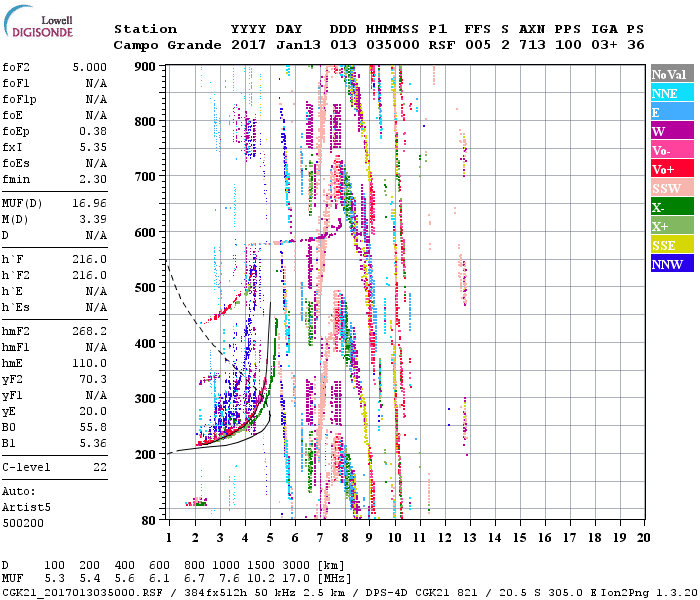700x600 pixels.
Task: Click the 900 mark on height axis
Action: (x=146, y=67)
